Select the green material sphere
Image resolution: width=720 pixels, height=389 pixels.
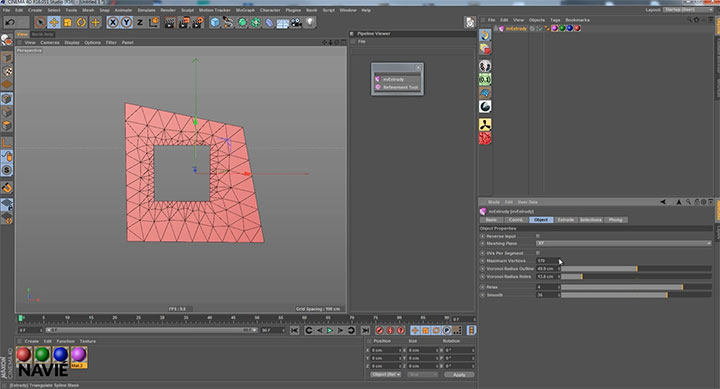click(x=42, y=355)
